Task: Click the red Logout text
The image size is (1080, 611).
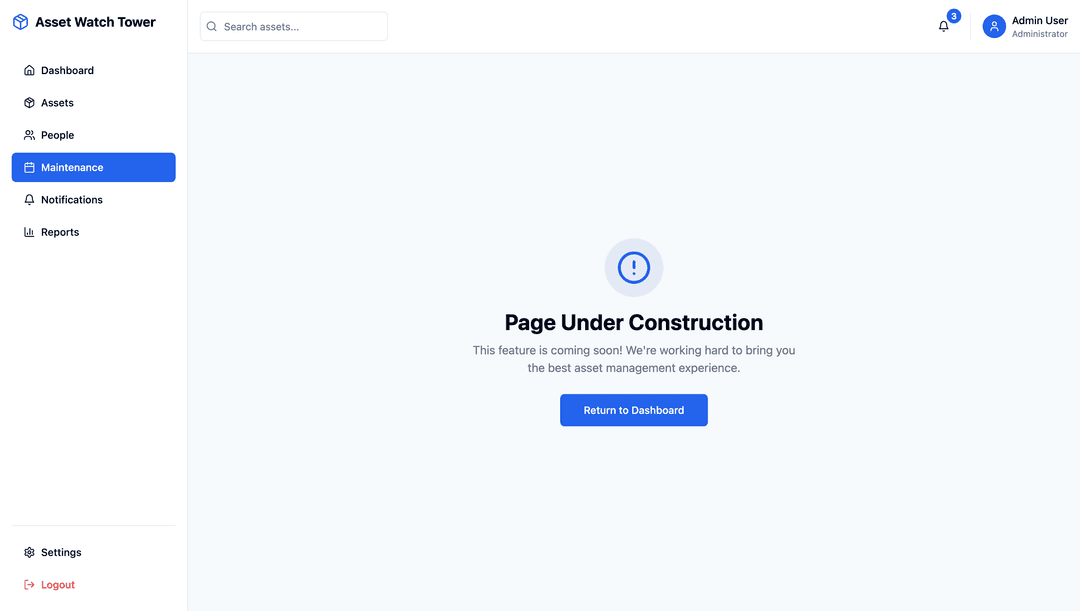Action: point(58,585)
